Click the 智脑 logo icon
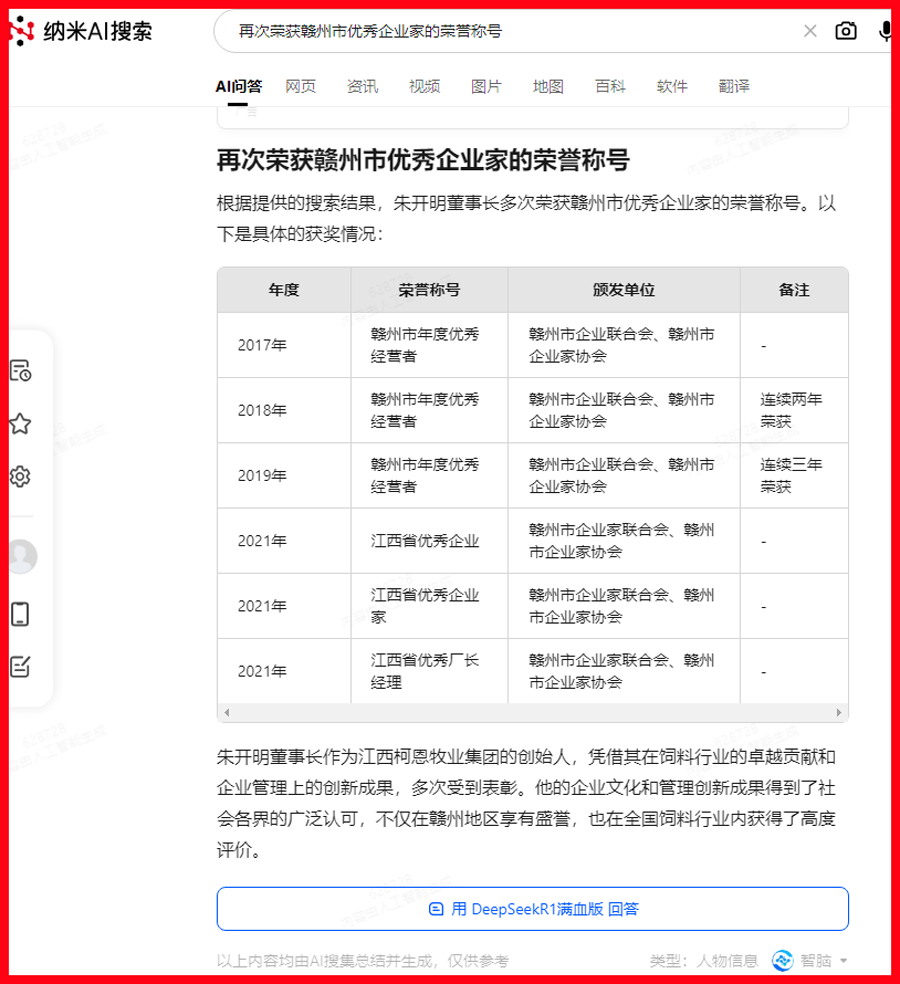 pyautogui.click(x=782, y=960)
